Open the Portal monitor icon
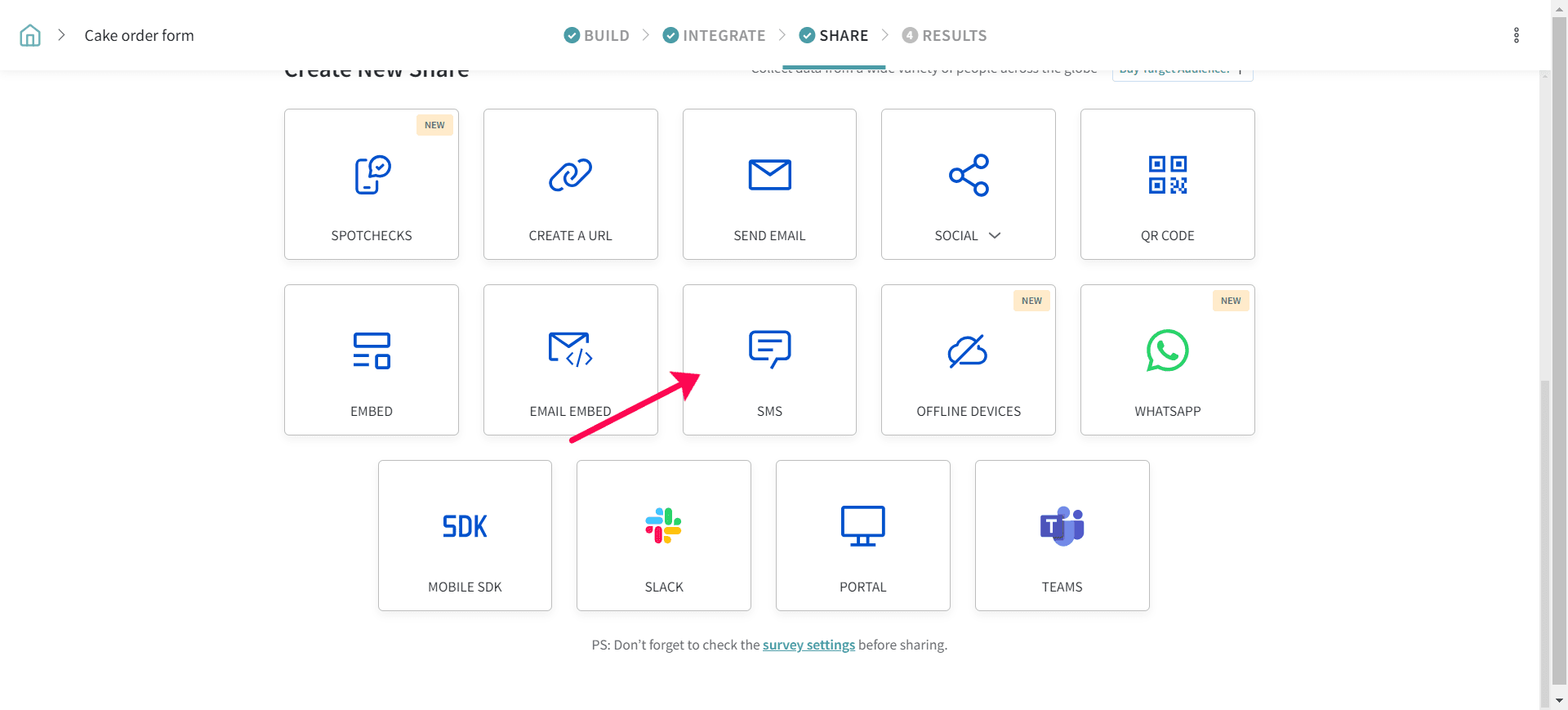 pos(862,526)
